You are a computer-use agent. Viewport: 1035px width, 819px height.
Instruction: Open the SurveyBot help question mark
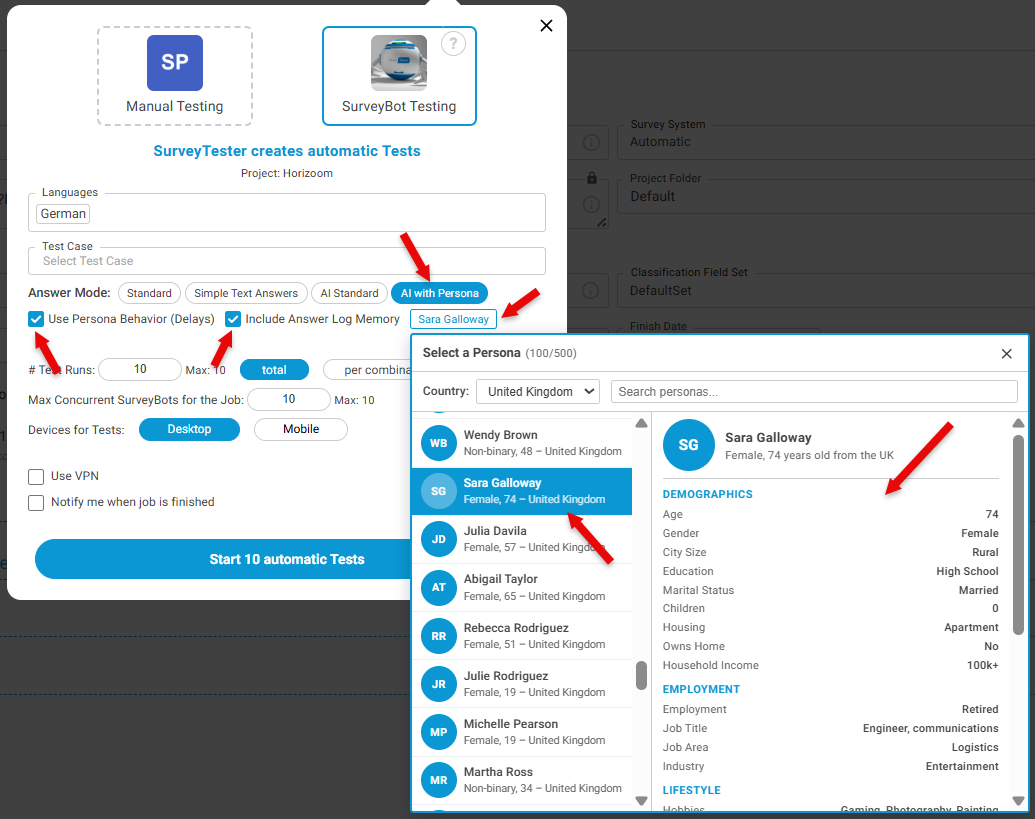pyautogui.click(x=453, y=44)
